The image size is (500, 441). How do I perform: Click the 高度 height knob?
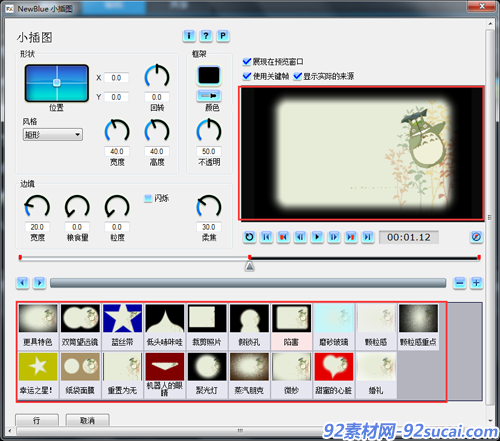pos(157,132)
